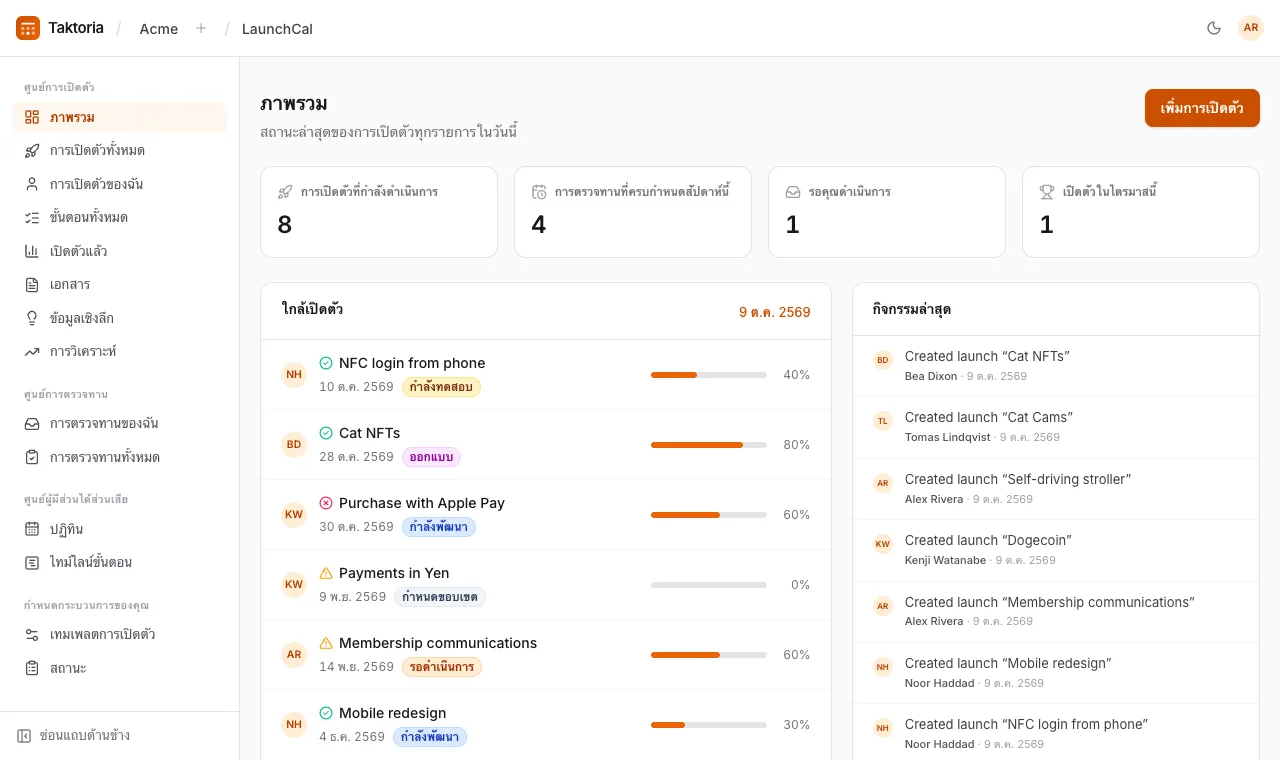Open เทมเพลตการเปิดตัว menu item
The height and width of the screenshot is (760, 1280).
click(x=119, y=635)
